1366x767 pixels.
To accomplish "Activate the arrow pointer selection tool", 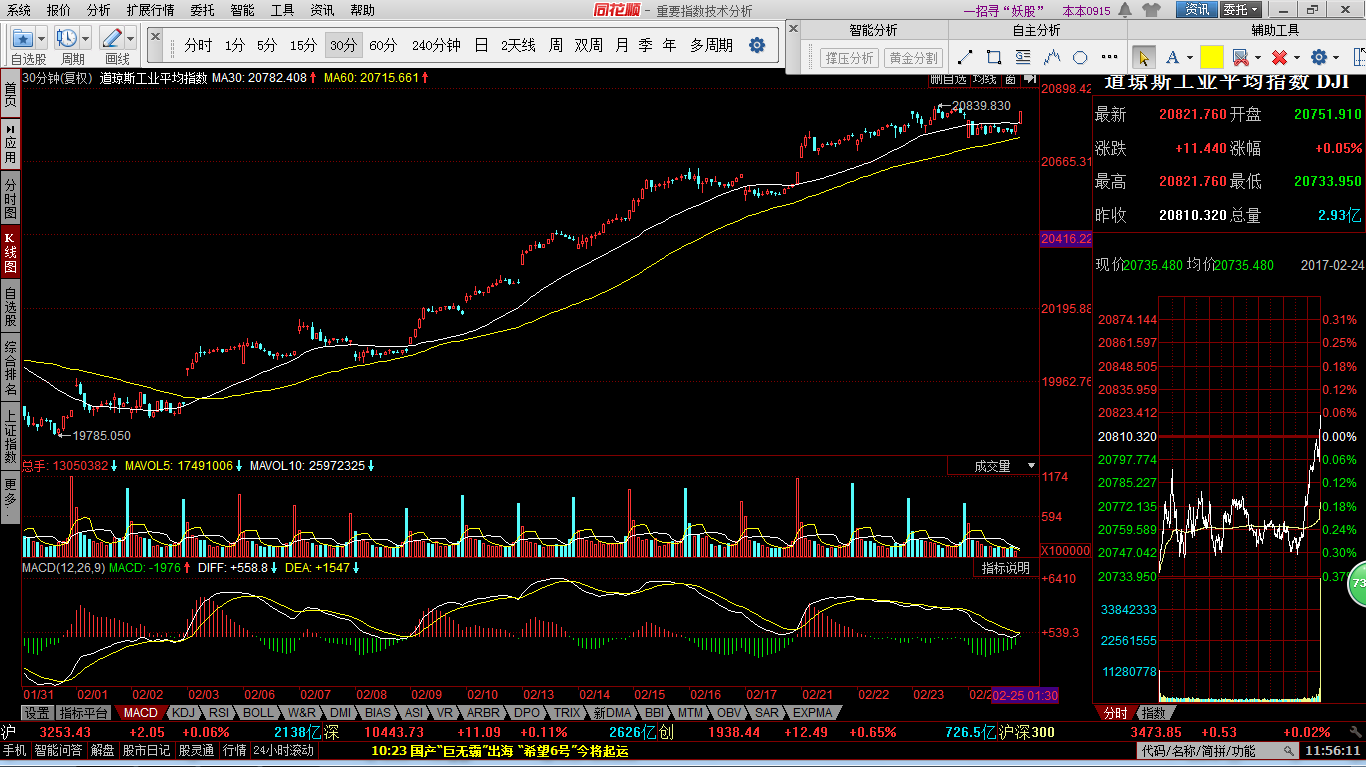I will tap(1144, 57).
